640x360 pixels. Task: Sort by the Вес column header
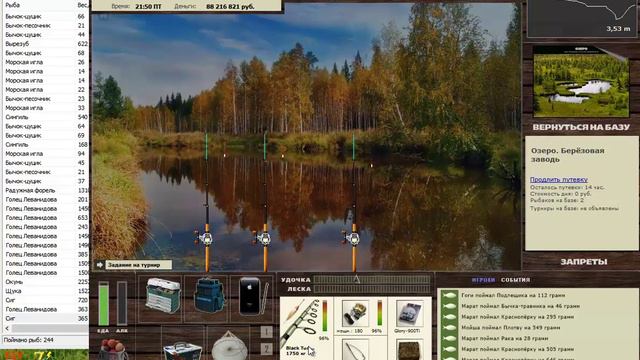[82, 5]
